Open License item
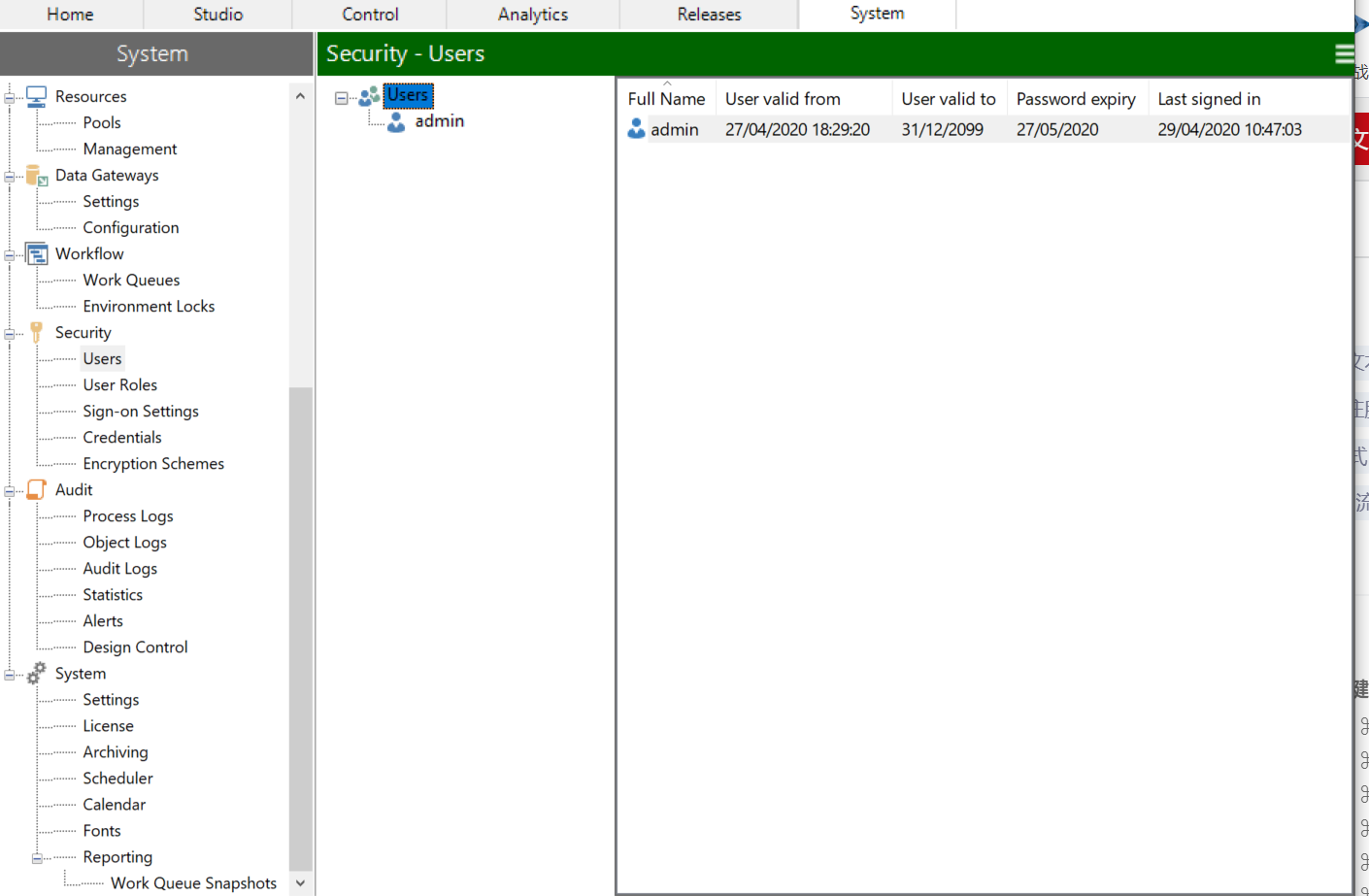The height and width of the screenshot is (896, 1369). tap(108, 725)
